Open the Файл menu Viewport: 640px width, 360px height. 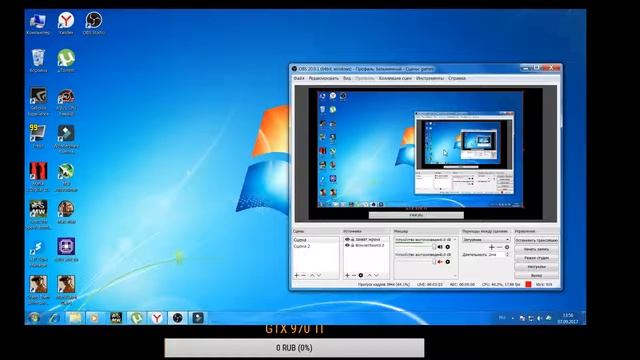299,78
